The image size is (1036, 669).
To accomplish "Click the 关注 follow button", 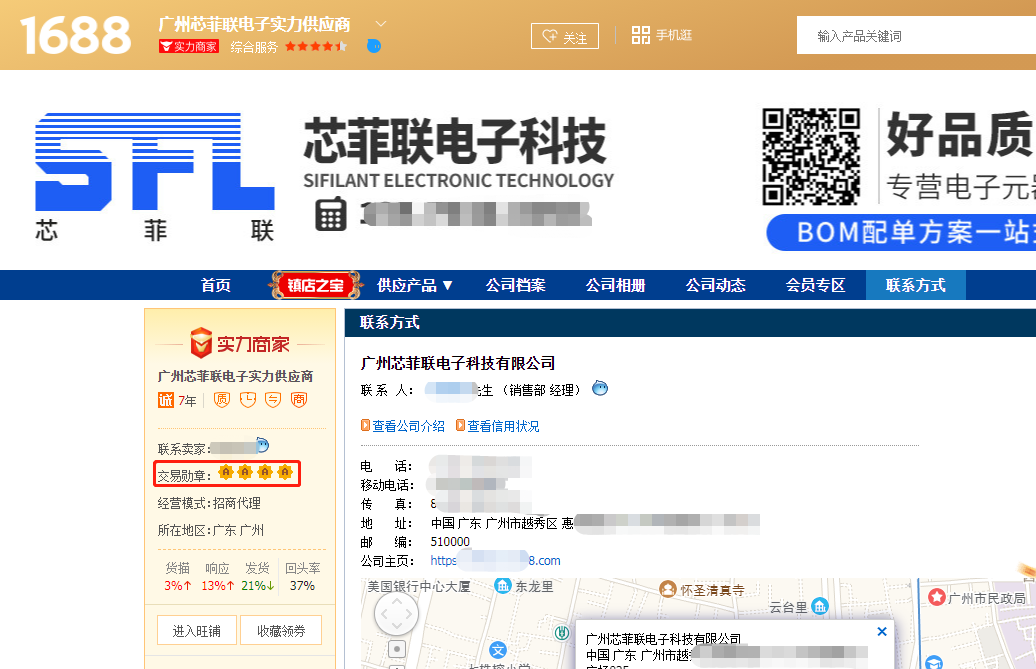I will point(565,36).
